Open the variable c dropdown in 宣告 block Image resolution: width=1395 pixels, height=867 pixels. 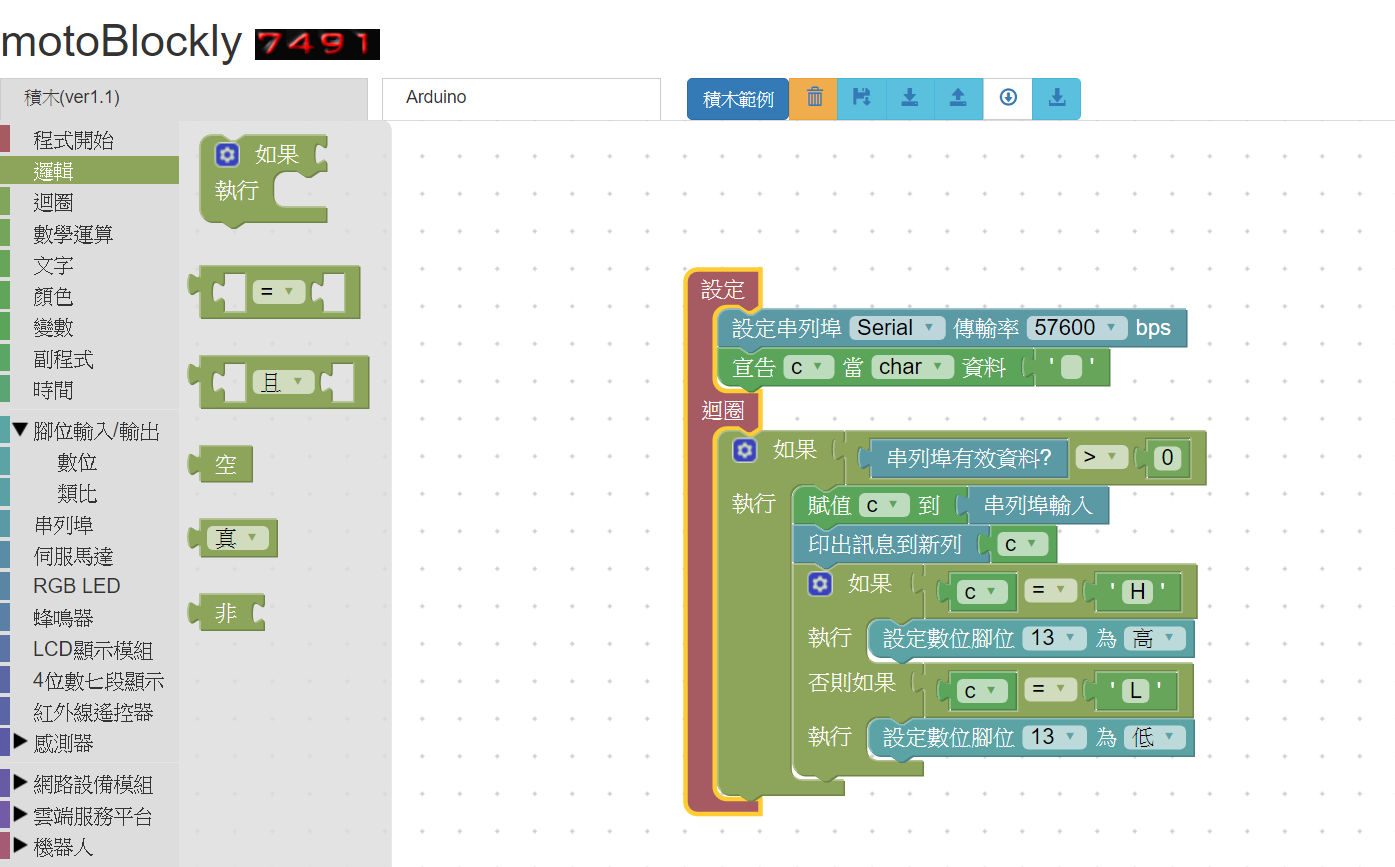coord(809,367)
